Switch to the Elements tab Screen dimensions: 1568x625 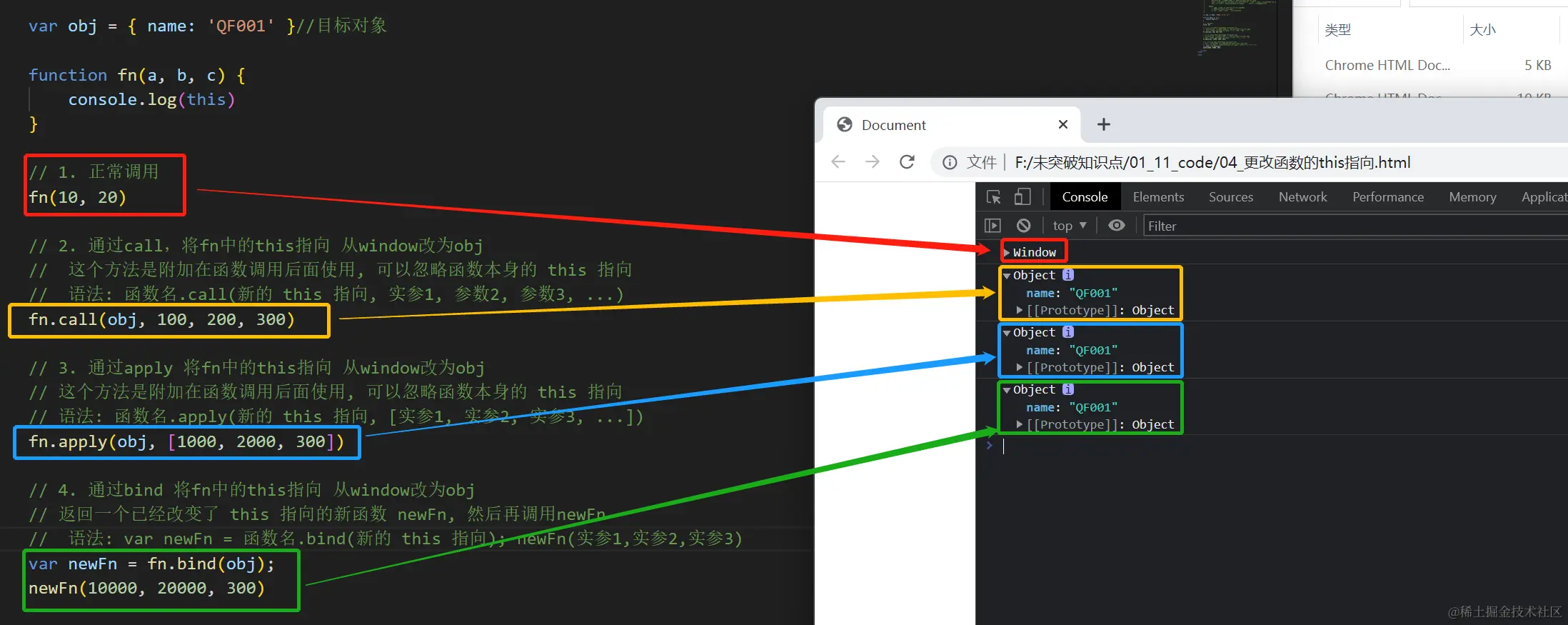tap(1158, 197)
